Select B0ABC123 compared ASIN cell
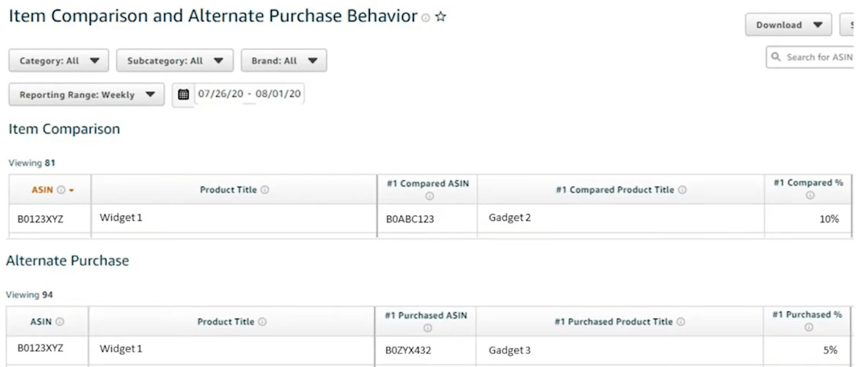Screen dimensions: 864x367 (428, 219)
